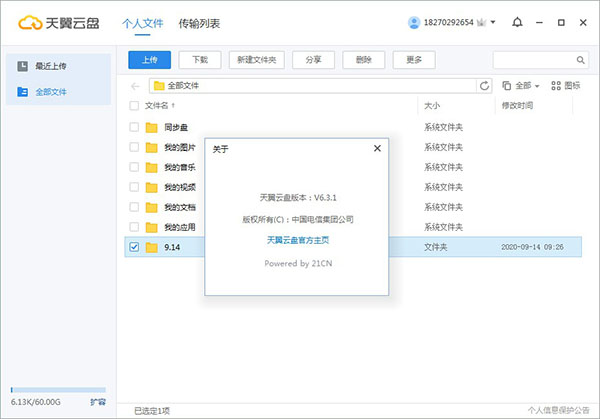600x419 pixels.
Task: Select 全部文件 in the sidebar
Action: coord(58,92)
